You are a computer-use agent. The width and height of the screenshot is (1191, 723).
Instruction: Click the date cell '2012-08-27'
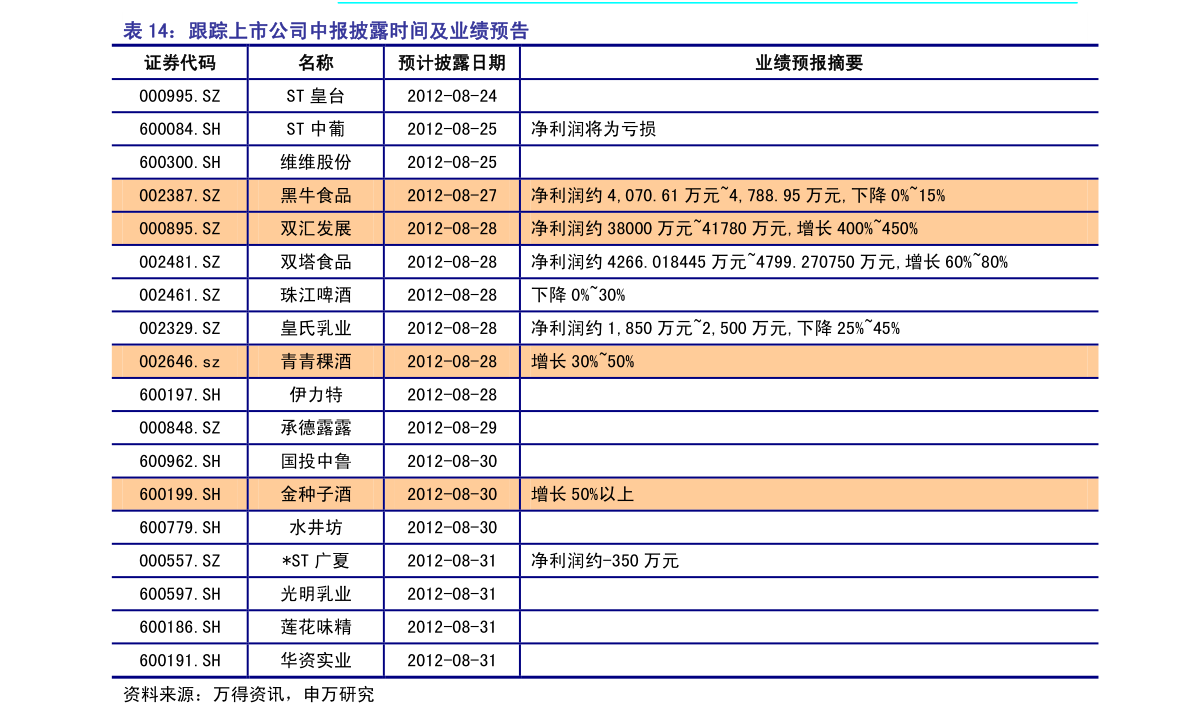[452, 196]
